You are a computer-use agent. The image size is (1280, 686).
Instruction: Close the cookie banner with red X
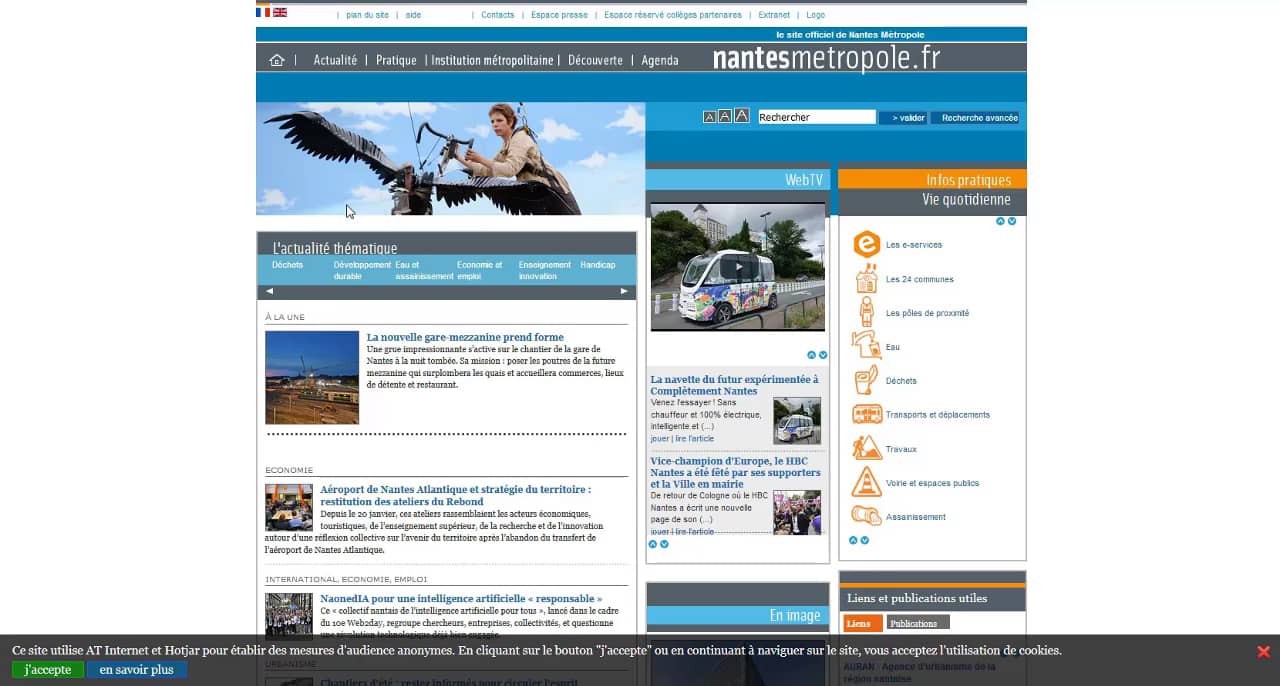coord(1263,652)
